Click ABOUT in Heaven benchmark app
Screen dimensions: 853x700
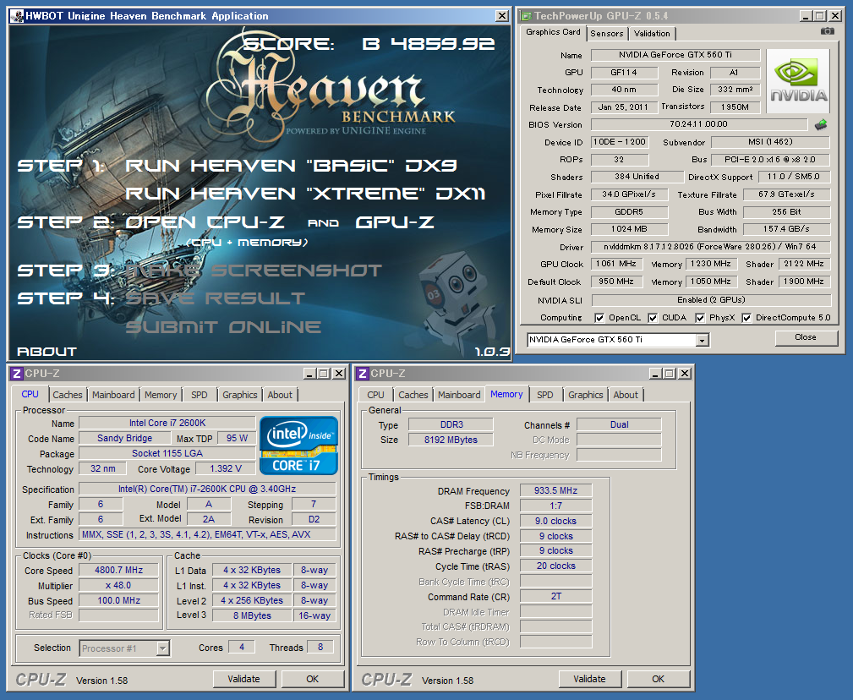[47, 351]
